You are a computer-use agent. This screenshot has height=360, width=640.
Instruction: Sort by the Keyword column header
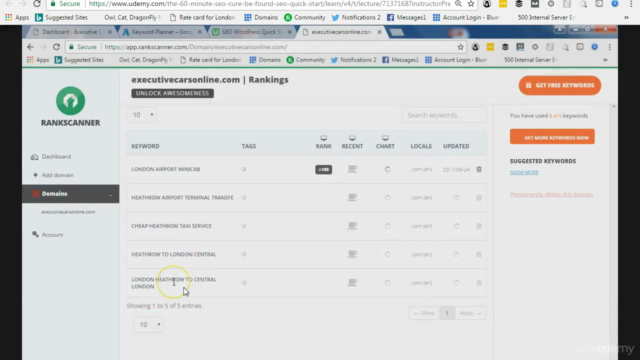click(145, 146)
